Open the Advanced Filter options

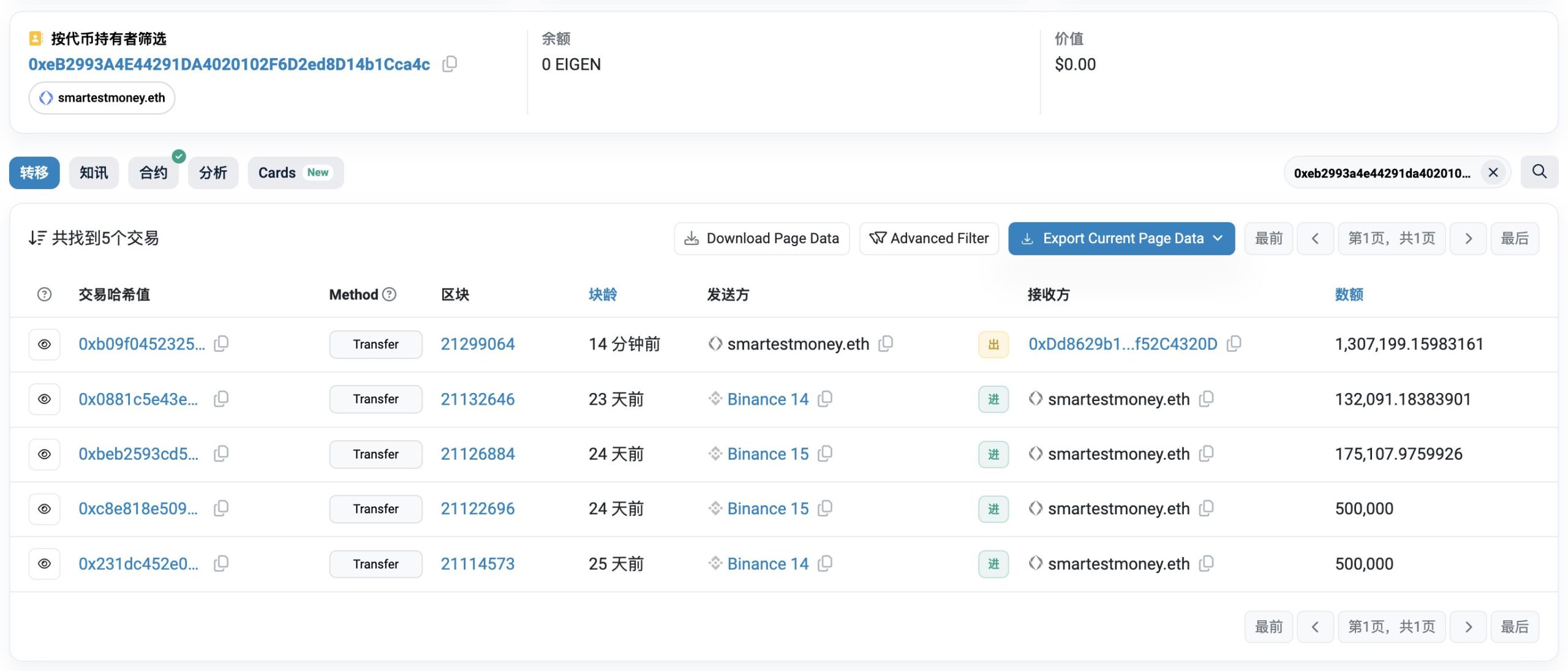point(929,238)
